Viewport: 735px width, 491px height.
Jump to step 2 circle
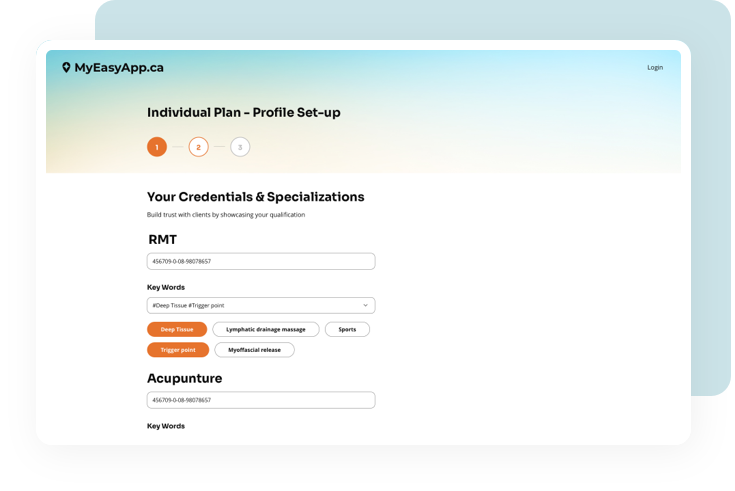click(x=198, y=147)
